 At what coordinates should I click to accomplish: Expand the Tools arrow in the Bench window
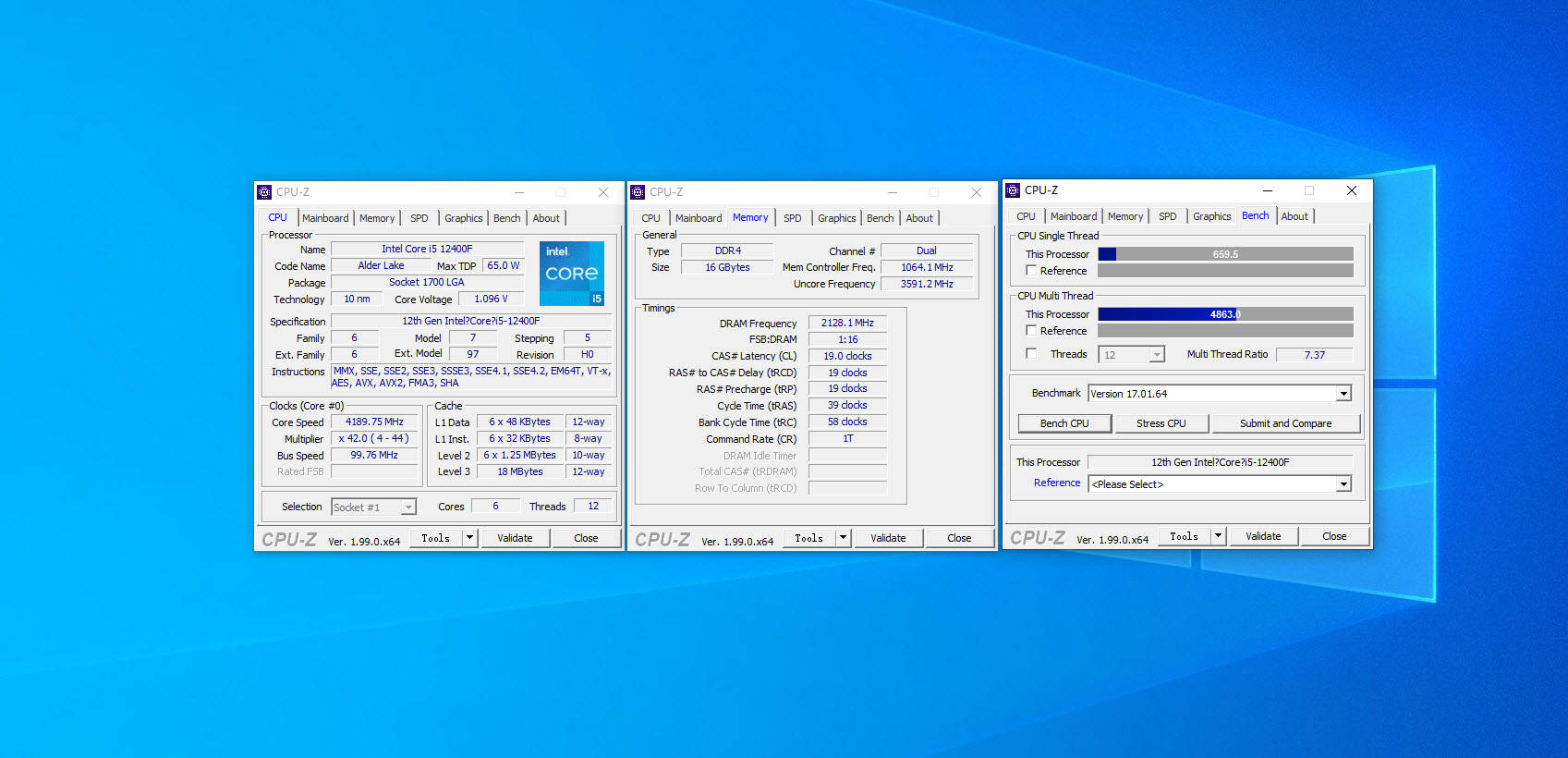1219,536
